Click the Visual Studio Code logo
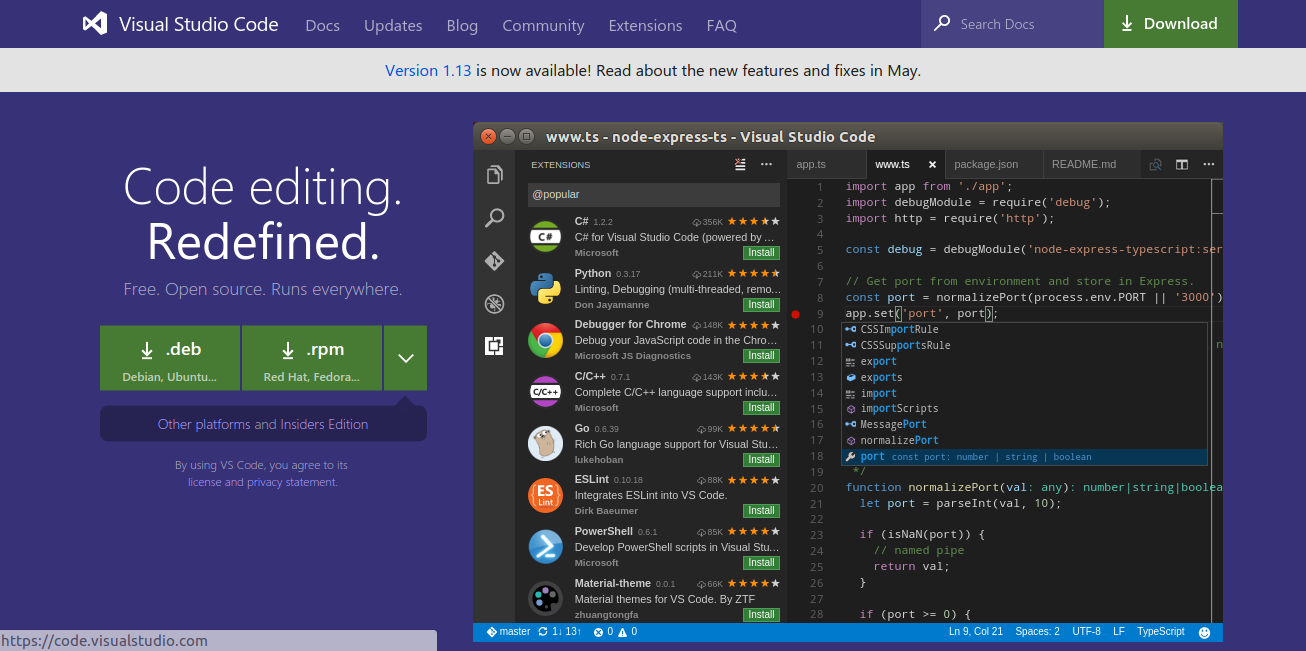The width and height of the screenshot is (1306, 651). pos(181,24)
